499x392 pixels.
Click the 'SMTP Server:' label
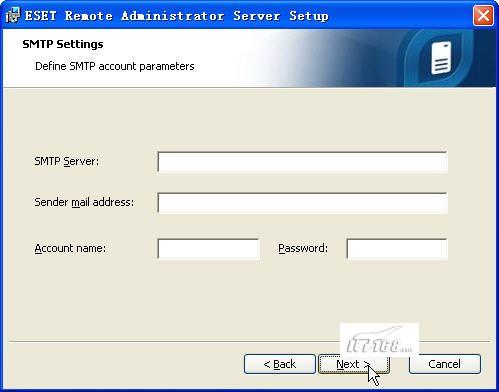coord(67,161)
